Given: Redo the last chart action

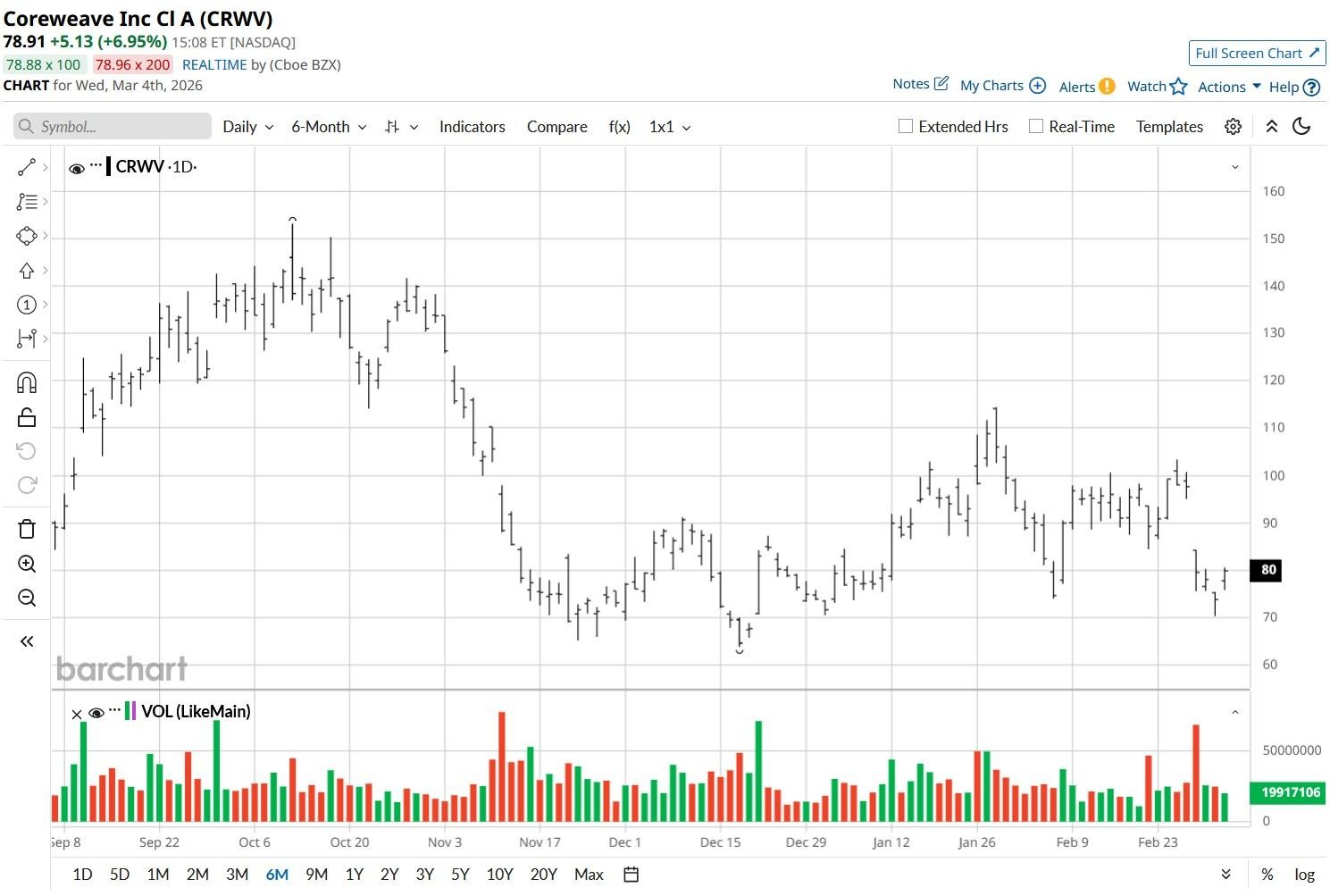Looking at the screenshot, I should (x=27, y=485).
